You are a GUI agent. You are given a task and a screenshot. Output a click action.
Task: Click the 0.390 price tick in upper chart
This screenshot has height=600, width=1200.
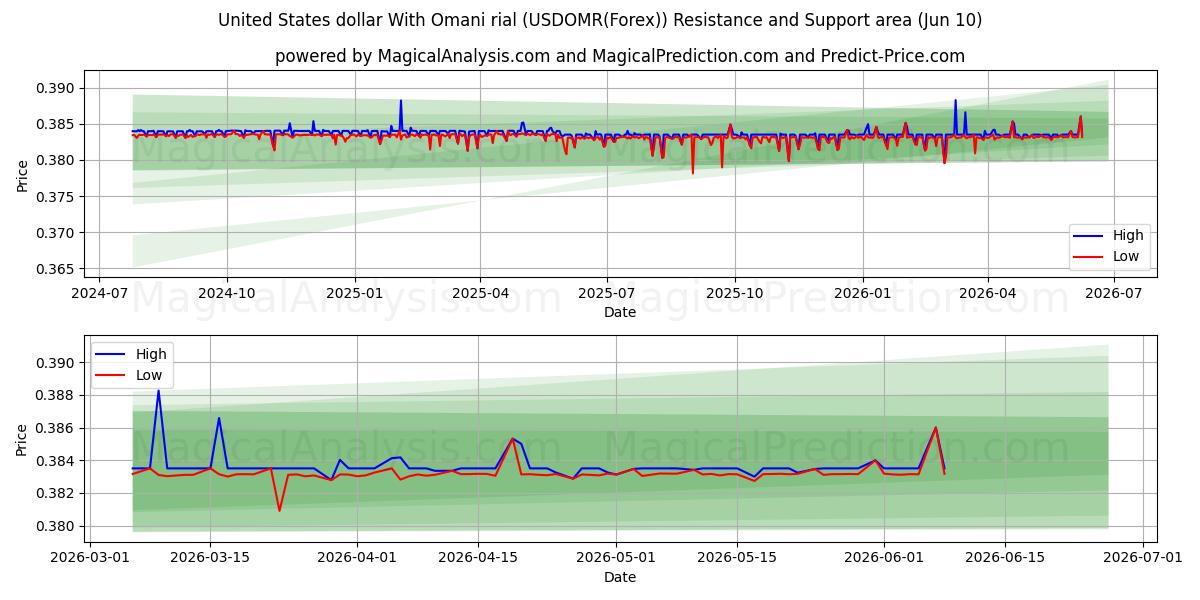point(57,89)
